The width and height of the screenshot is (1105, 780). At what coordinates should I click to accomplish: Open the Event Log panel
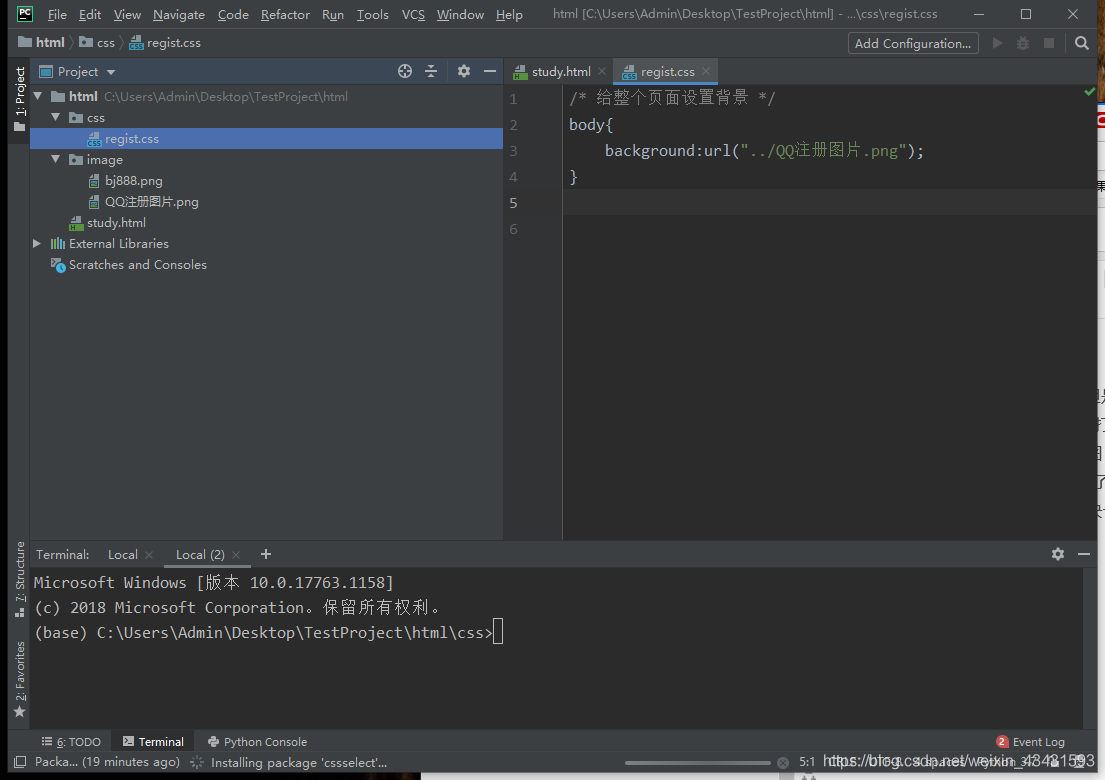tap(1038, 741)
